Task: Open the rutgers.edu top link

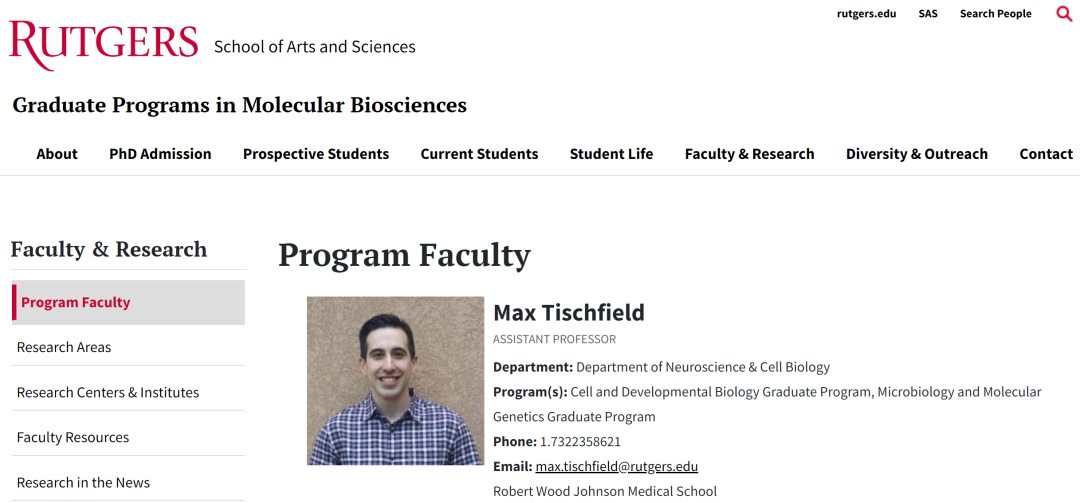Action: click(866, 14)
